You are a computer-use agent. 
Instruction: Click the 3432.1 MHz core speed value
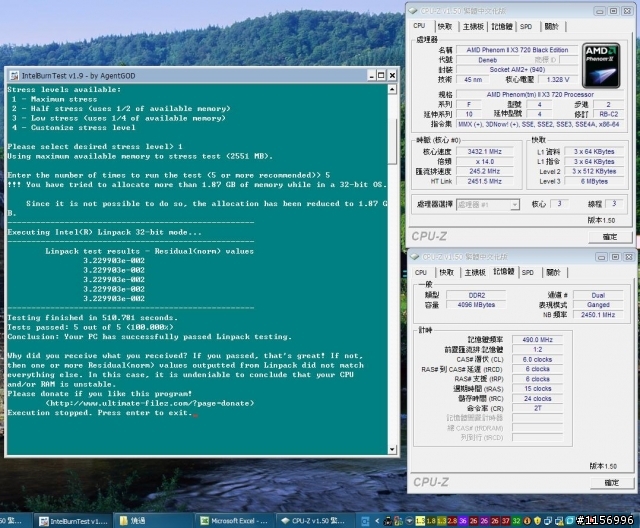[484, 152]
